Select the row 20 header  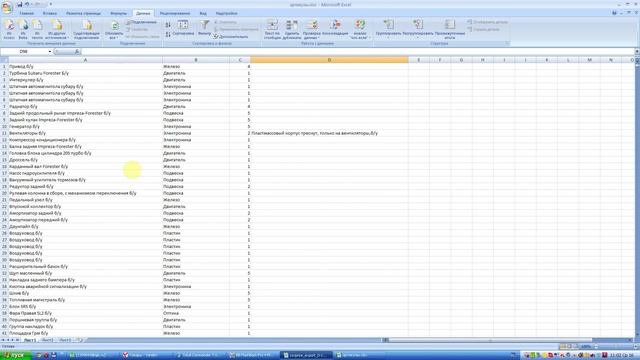pos(4,193)
